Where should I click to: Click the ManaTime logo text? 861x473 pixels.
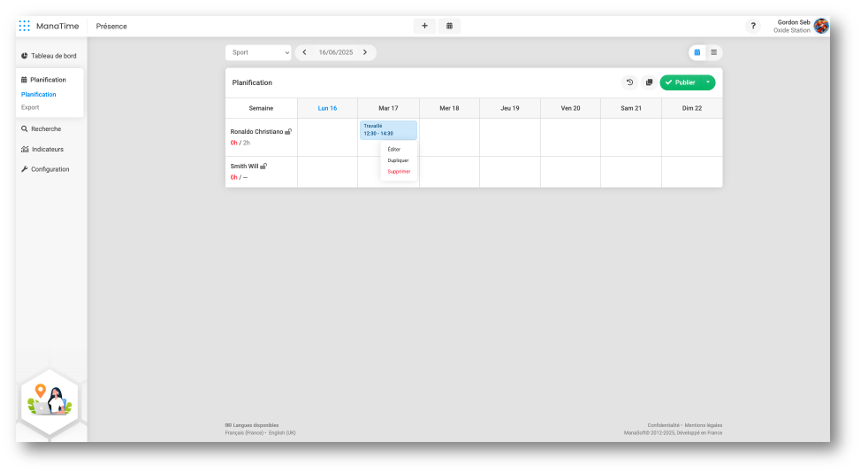click(x=58, y=26)
